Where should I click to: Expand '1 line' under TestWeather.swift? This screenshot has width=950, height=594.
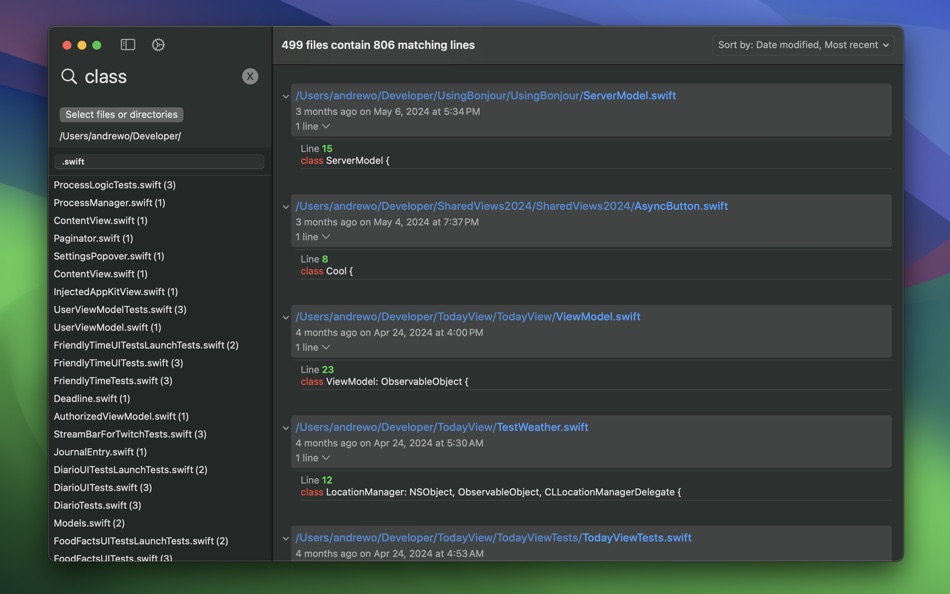click(x=313, y=458)
